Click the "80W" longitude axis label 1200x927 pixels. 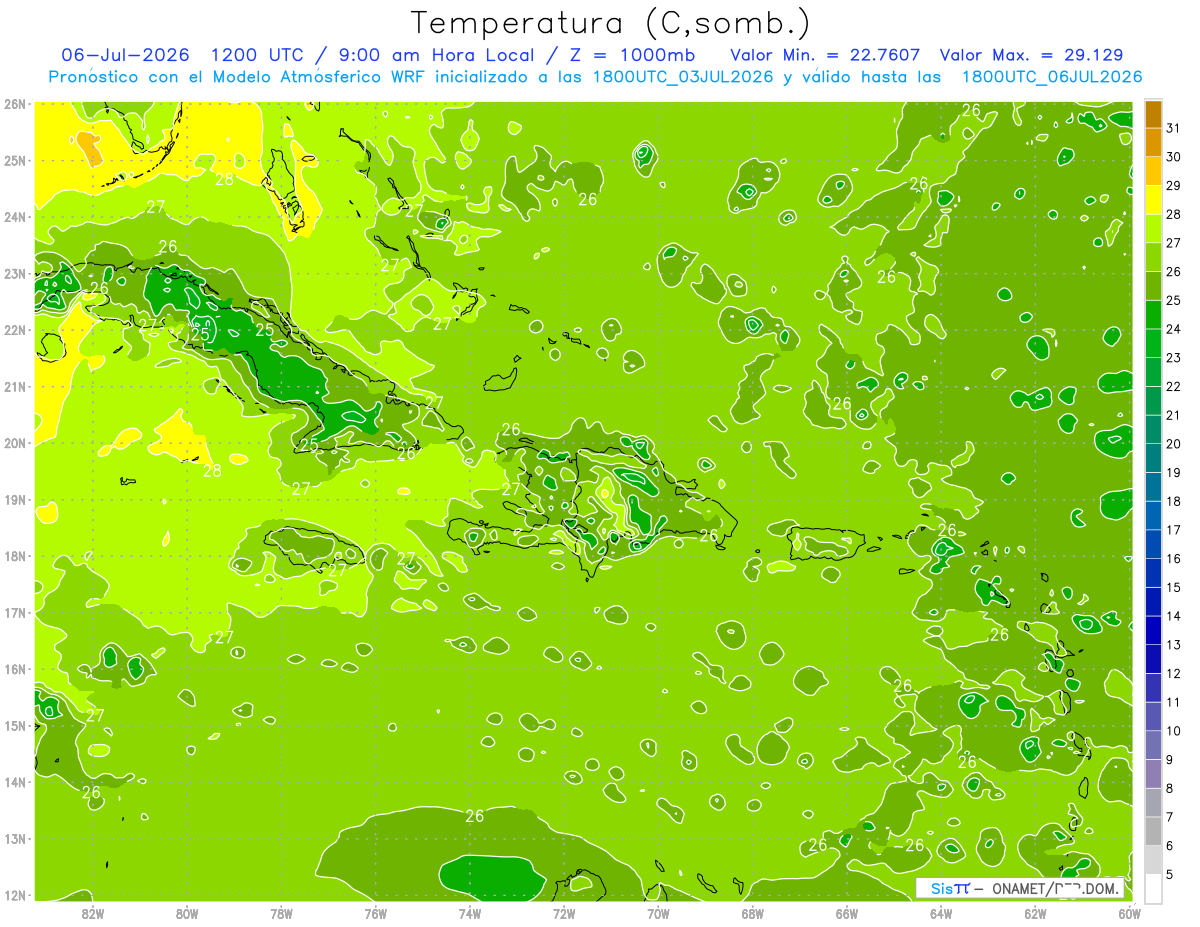click(x=187, y=913)
